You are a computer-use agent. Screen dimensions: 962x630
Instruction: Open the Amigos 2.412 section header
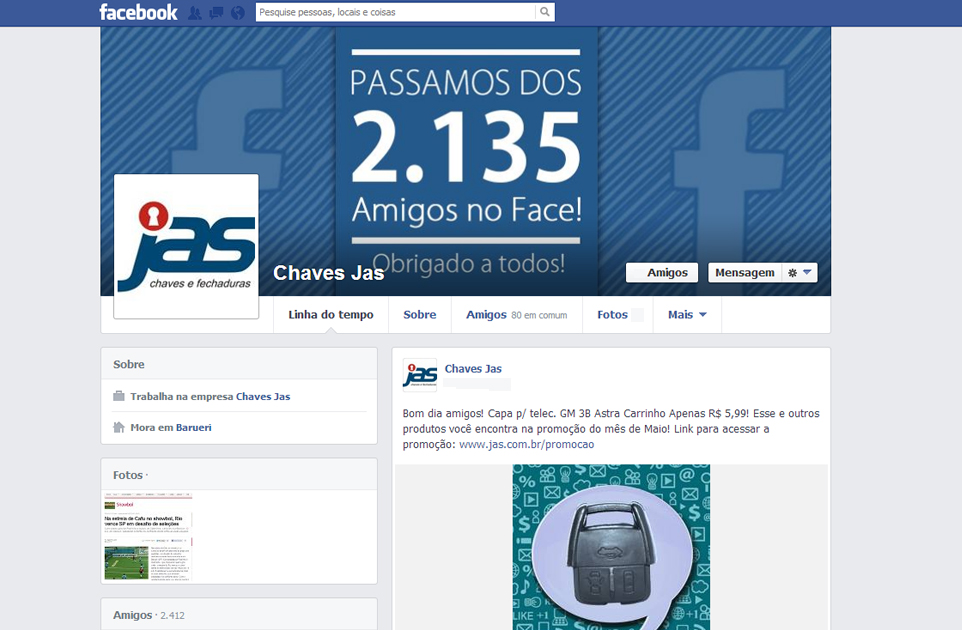click(x=148, y=615)
